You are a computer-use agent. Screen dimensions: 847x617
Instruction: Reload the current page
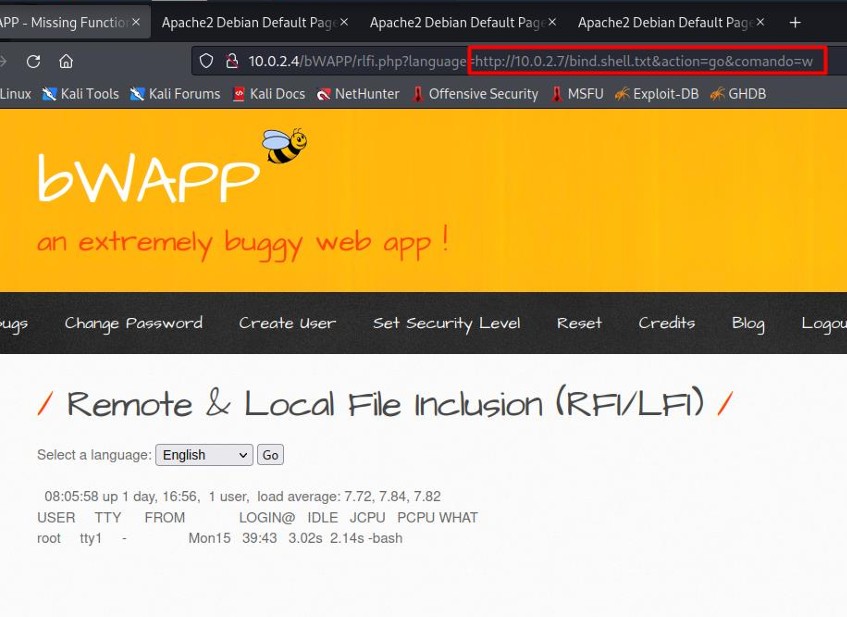pos(33,61)
